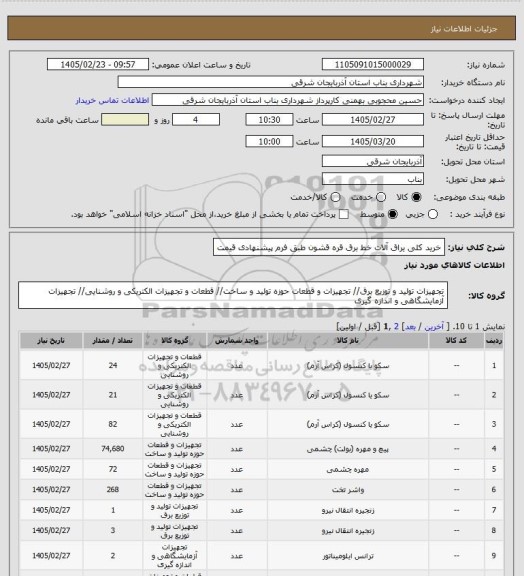
Task: Open اطلاعات تماس خریدار link
Action: (112, 100)
